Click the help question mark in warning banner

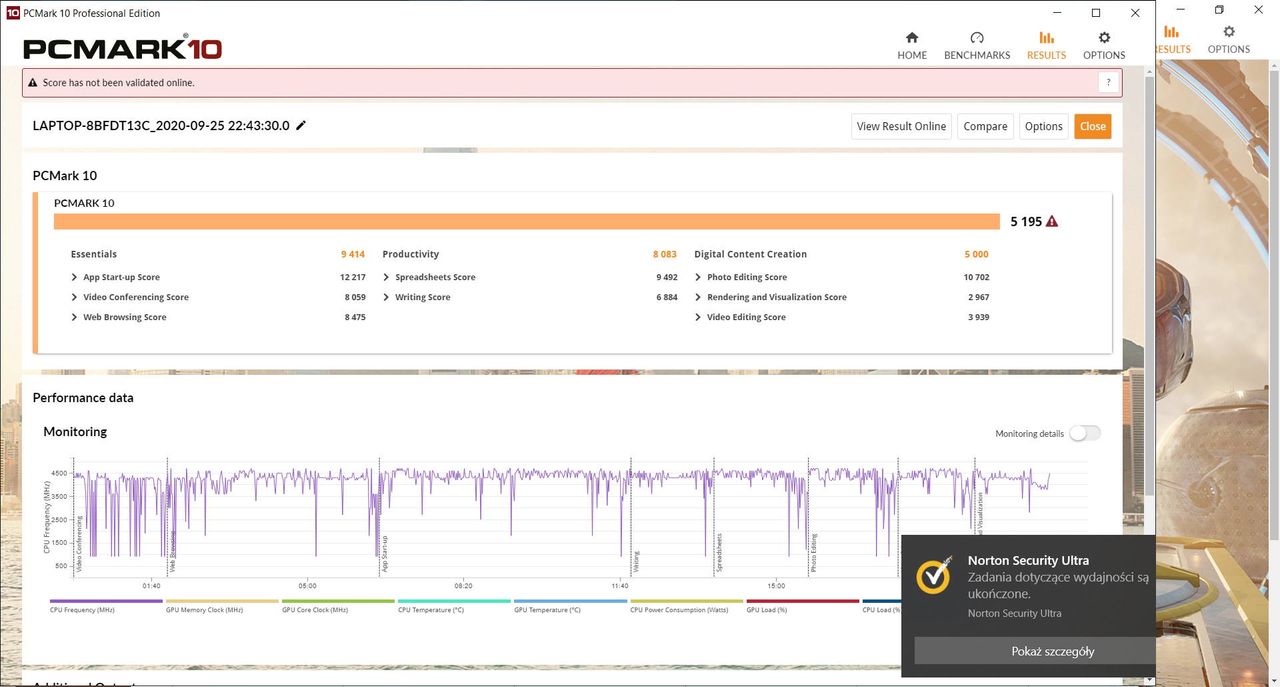[x=1108, y=83]
